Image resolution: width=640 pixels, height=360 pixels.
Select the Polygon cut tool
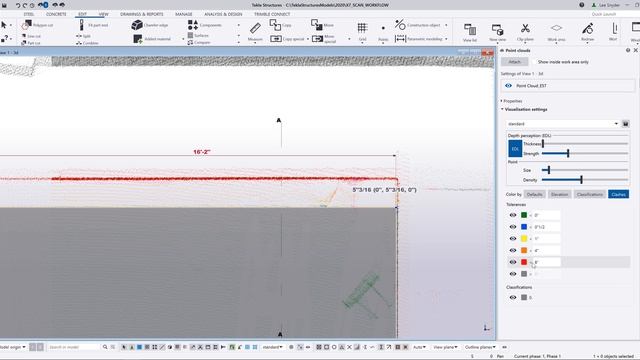click(x=38, y=25)
